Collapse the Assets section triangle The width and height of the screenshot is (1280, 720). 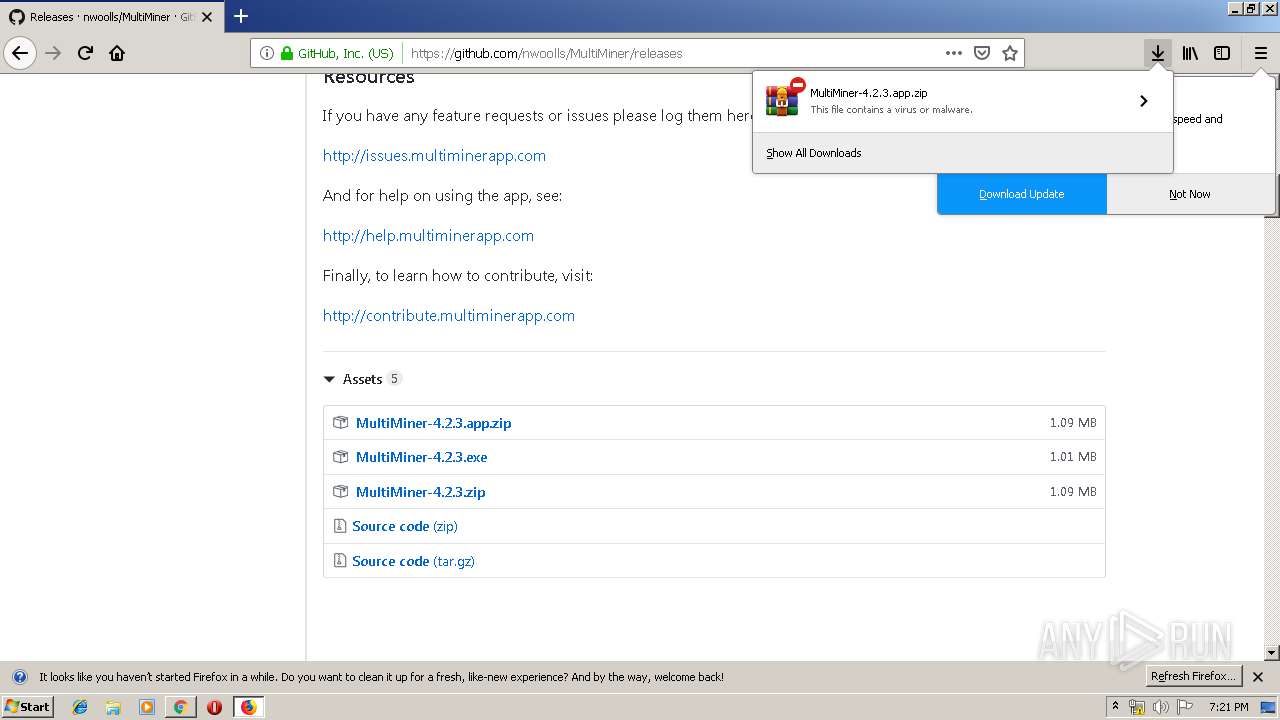pyautogui.click(x=329, y=379)
